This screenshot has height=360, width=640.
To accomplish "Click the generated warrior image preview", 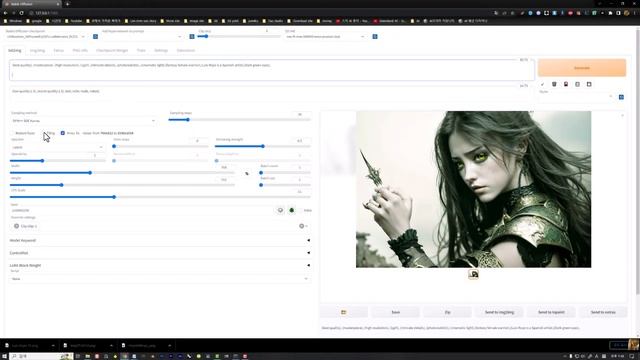I will (473, 189).
